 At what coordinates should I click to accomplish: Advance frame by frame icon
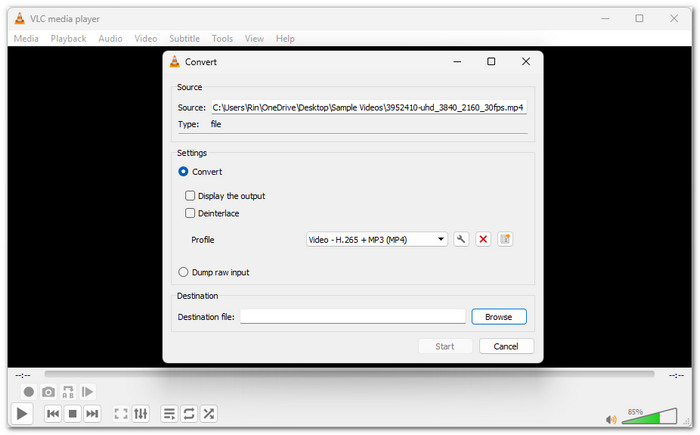click(88, 392)
